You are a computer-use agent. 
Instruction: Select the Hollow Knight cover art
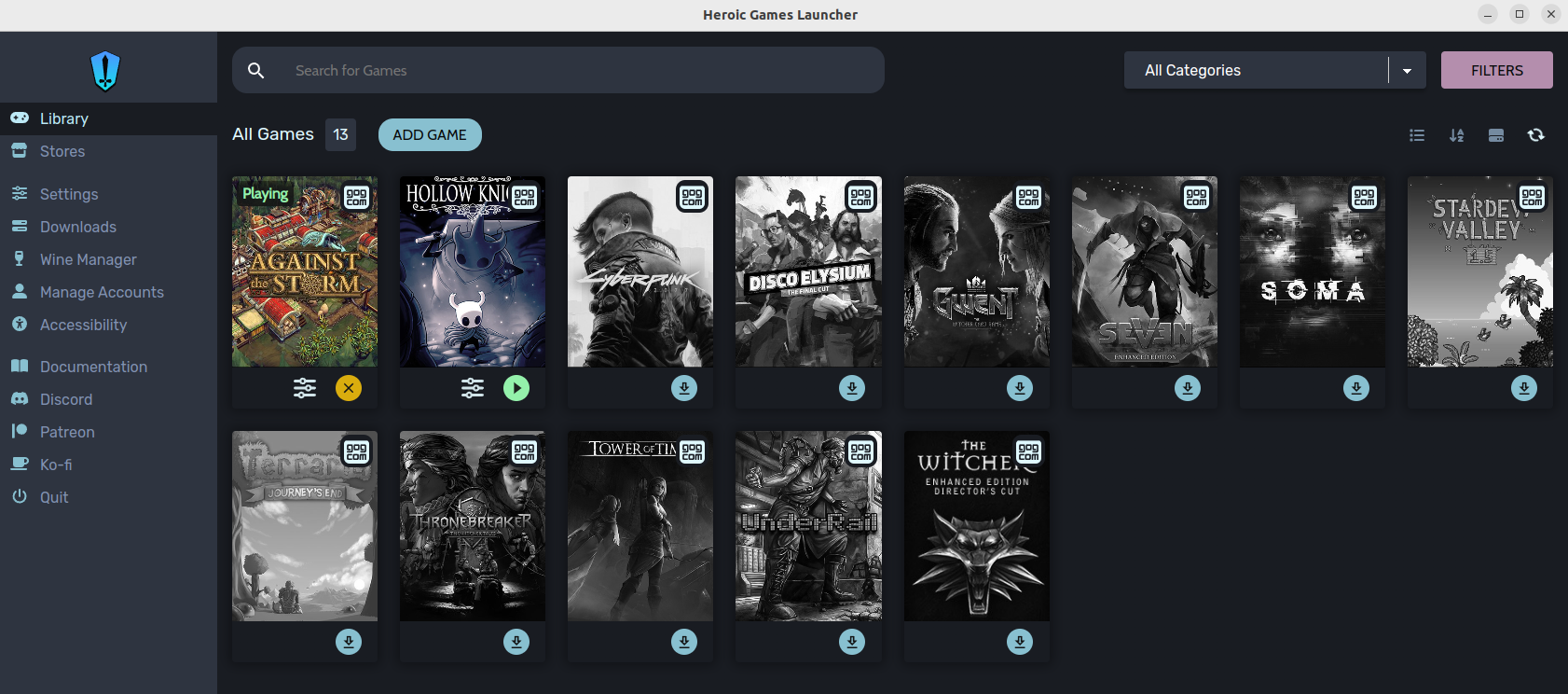473,271
